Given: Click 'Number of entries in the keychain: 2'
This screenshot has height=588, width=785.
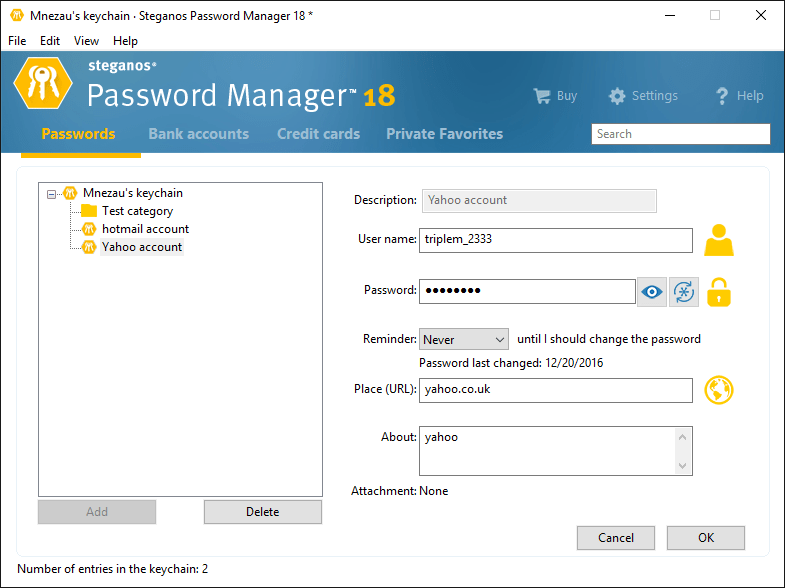Looking at the screenshot, I should coord(113,569).
